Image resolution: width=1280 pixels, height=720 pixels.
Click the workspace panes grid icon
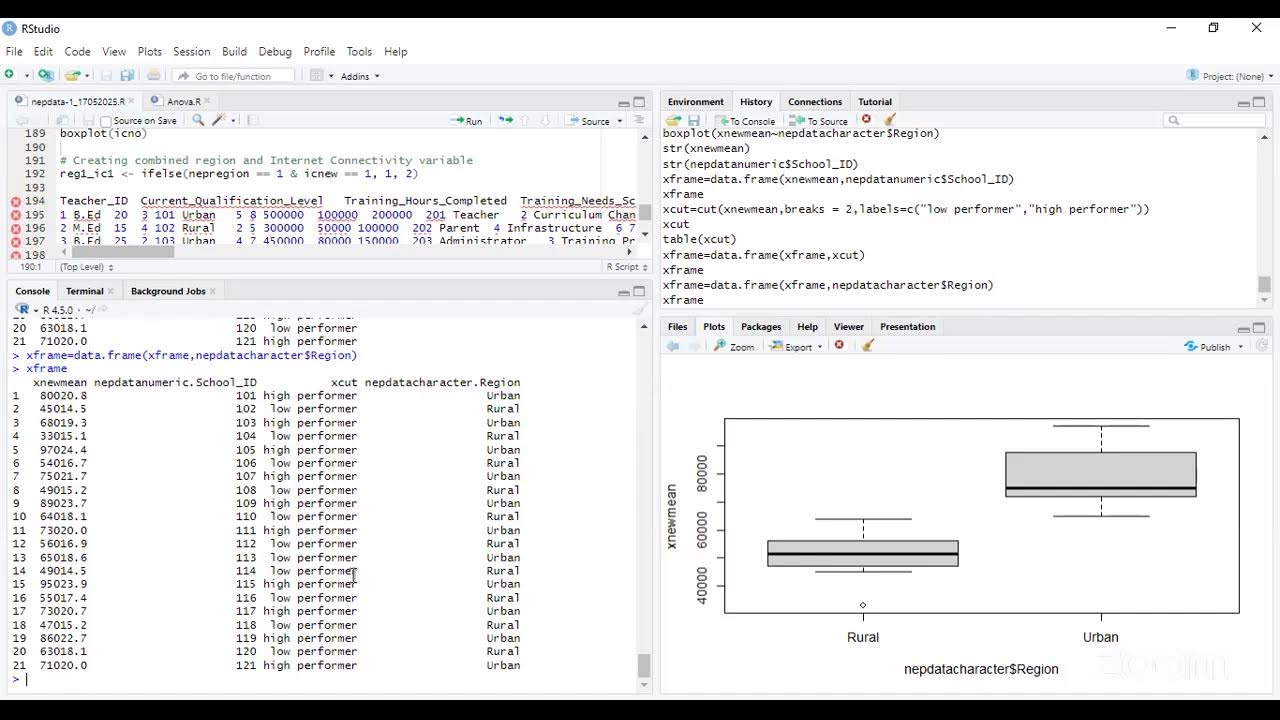point(316,76)
